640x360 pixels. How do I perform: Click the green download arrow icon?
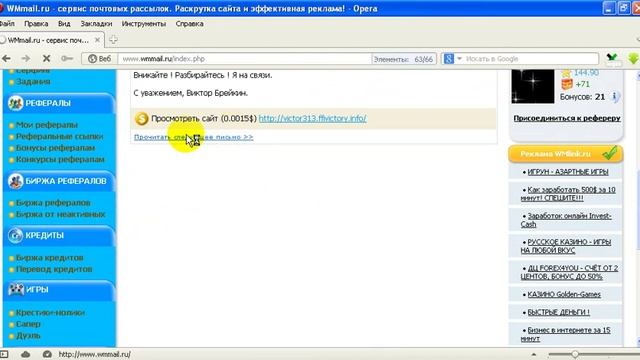pyautogui.click(x=633, y=59)
